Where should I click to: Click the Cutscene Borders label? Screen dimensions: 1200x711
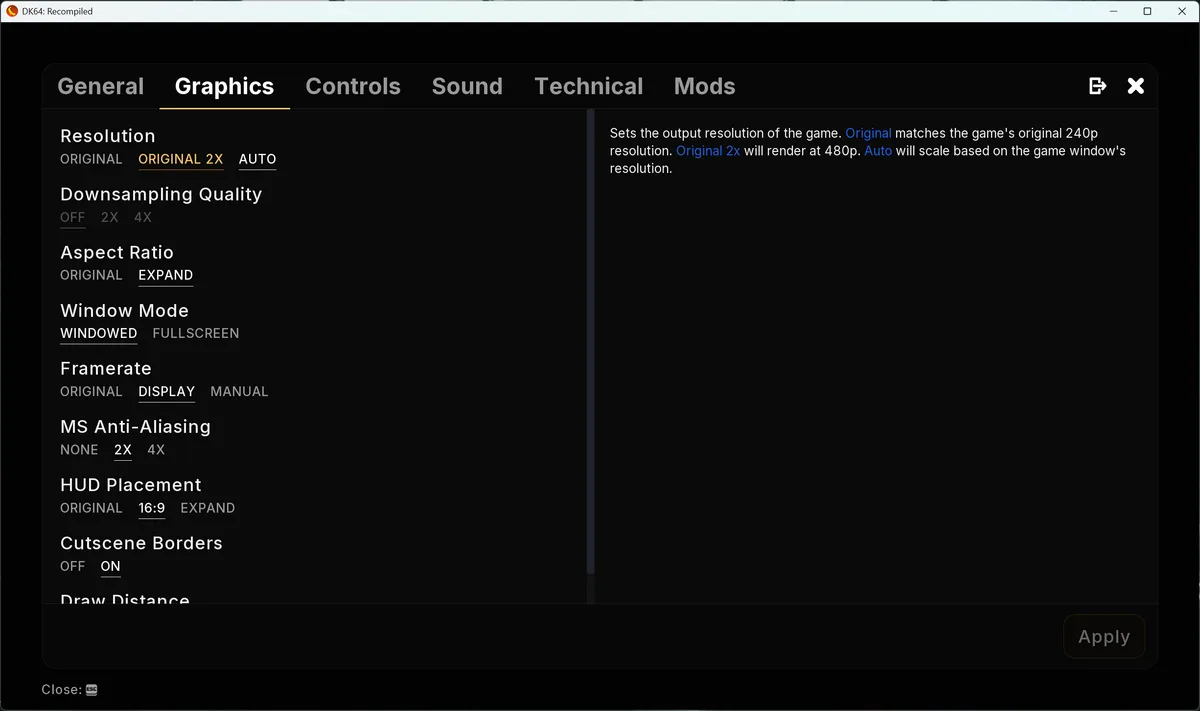click(x=141, y=543)
